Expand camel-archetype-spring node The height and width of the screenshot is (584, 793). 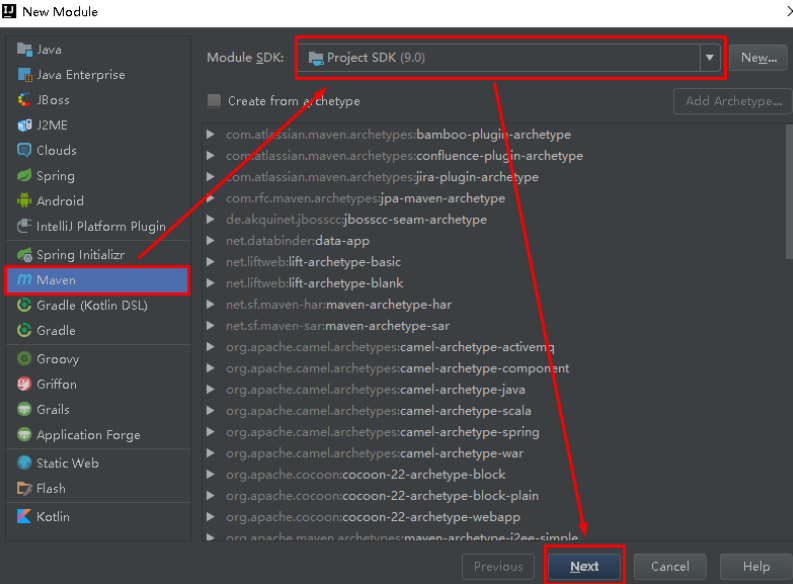(x=210, y=432)
